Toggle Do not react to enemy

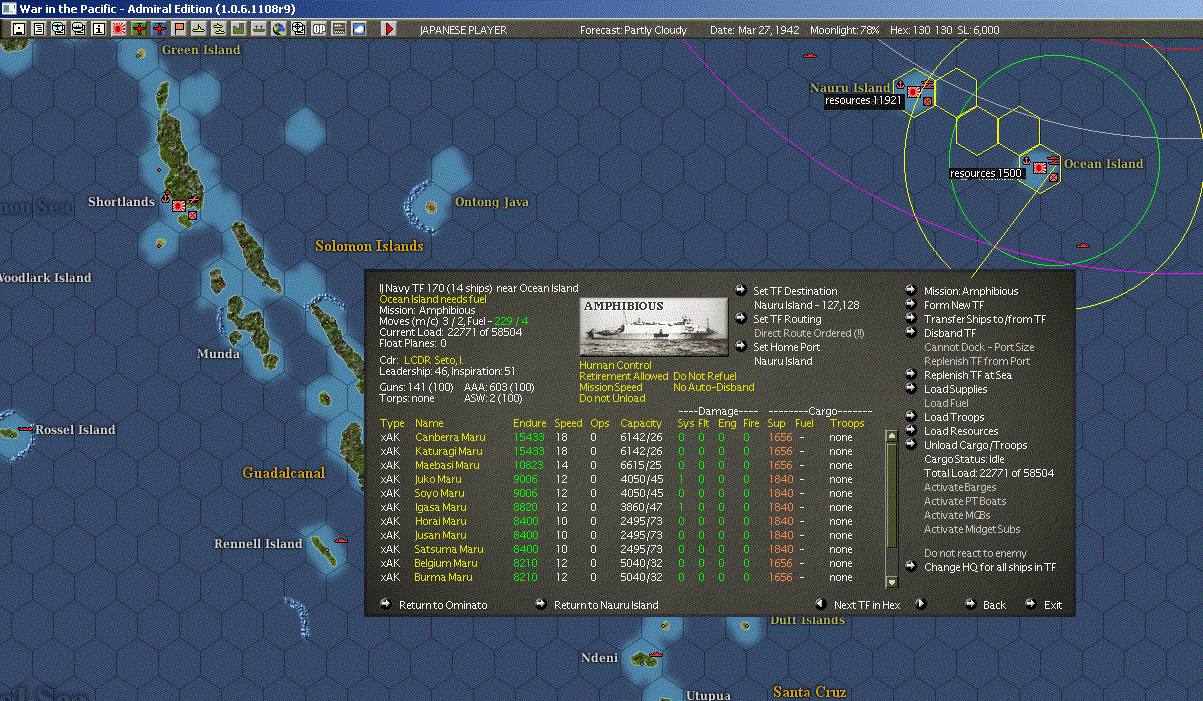pos(975,553)
